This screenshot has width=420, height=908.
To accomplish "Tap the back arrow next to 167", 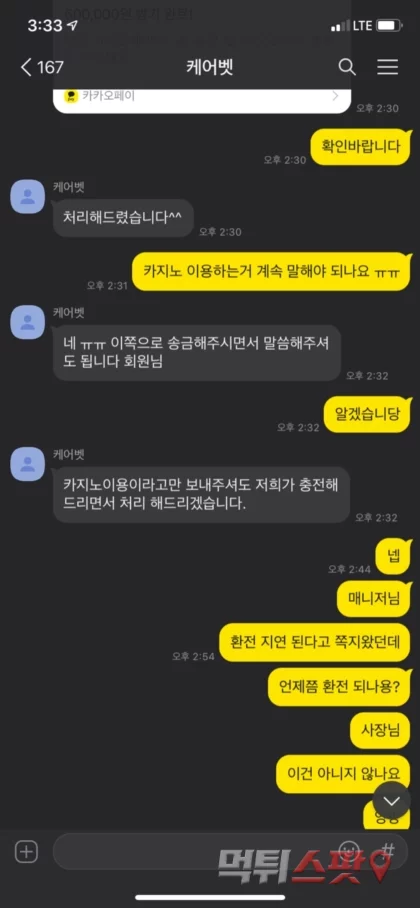I will 25,67.
